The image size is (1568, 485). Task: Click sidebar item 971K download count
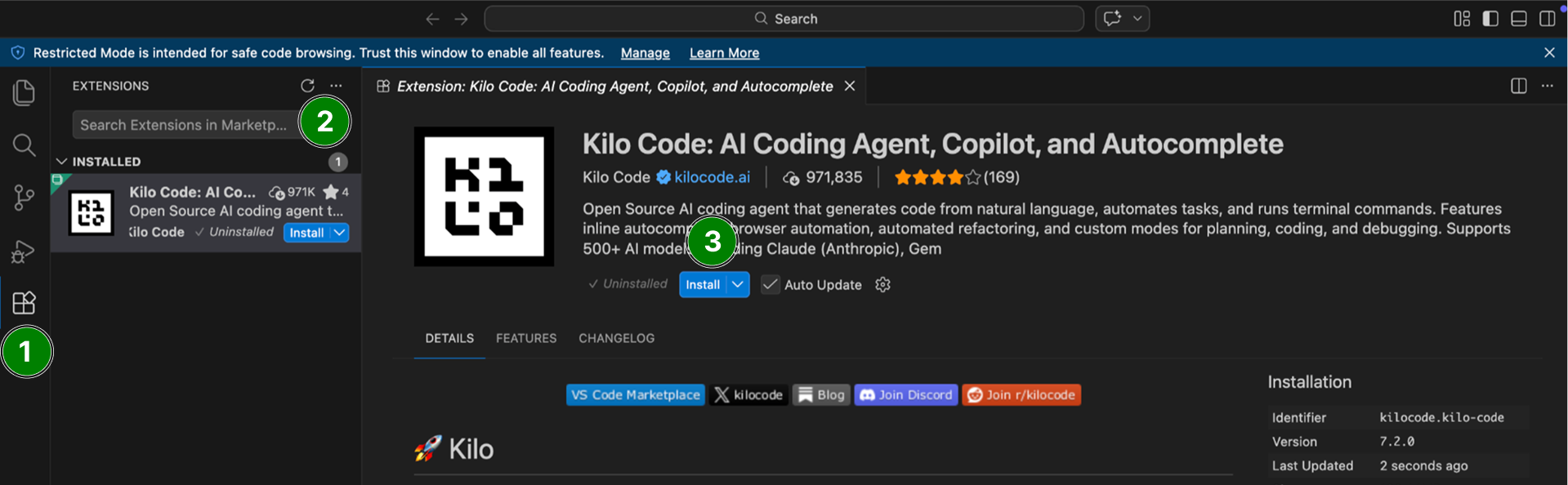[293, 192]
